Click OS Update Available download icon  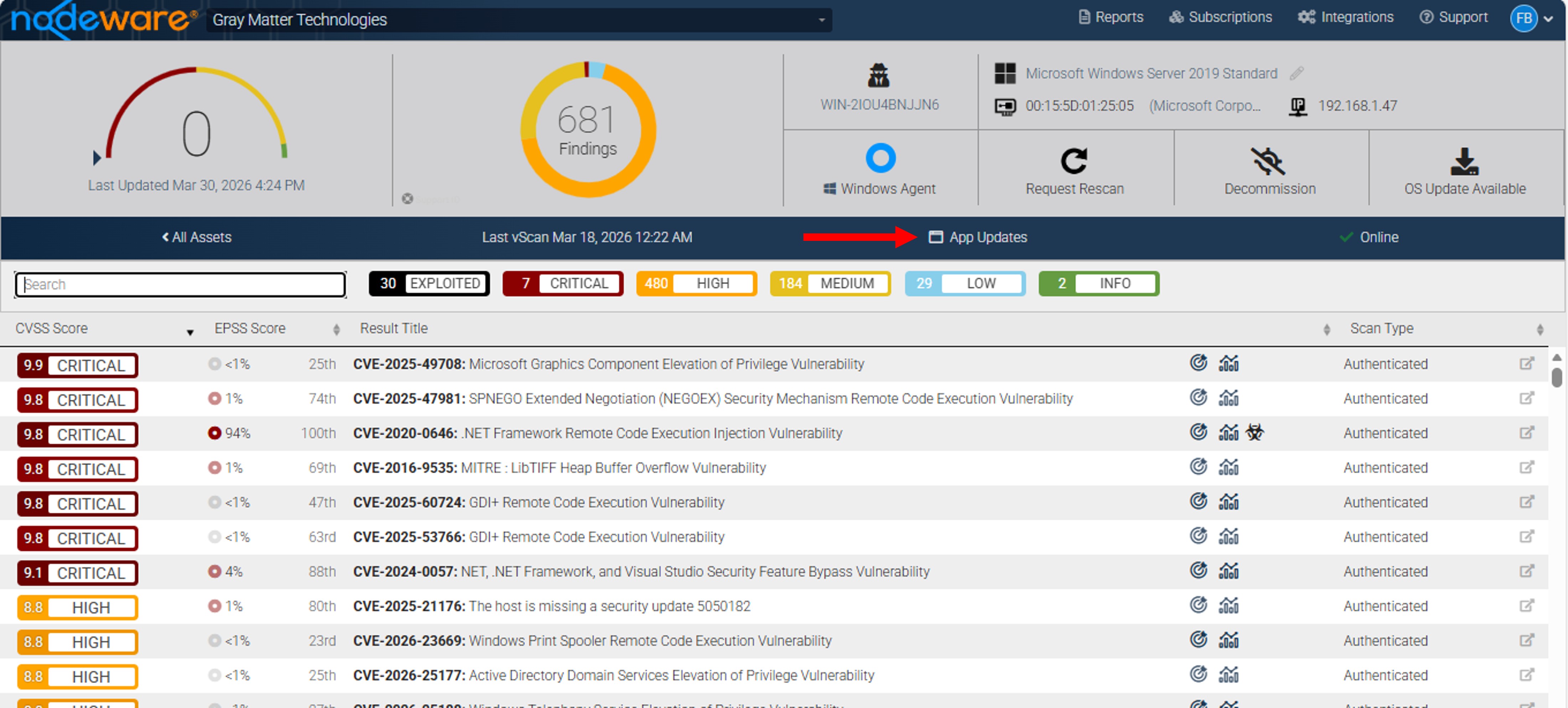pos(1465,161)
